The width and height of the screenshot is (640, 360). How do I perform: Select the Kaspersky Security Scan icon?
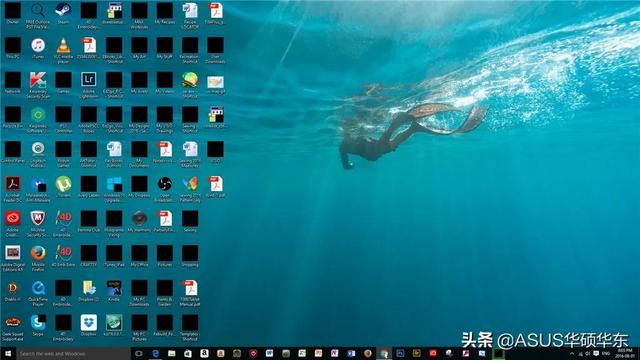point(38,80)
